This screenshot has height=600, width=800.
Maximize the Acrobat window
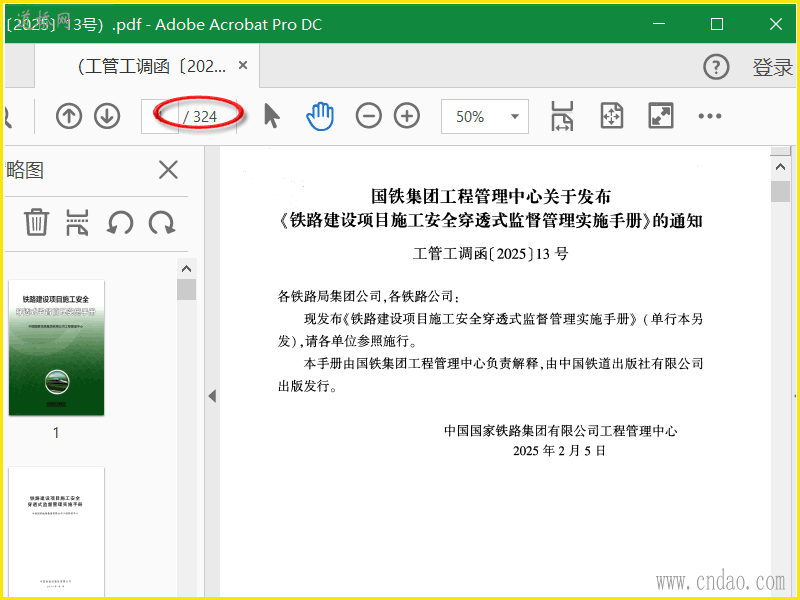click(717, 24)
